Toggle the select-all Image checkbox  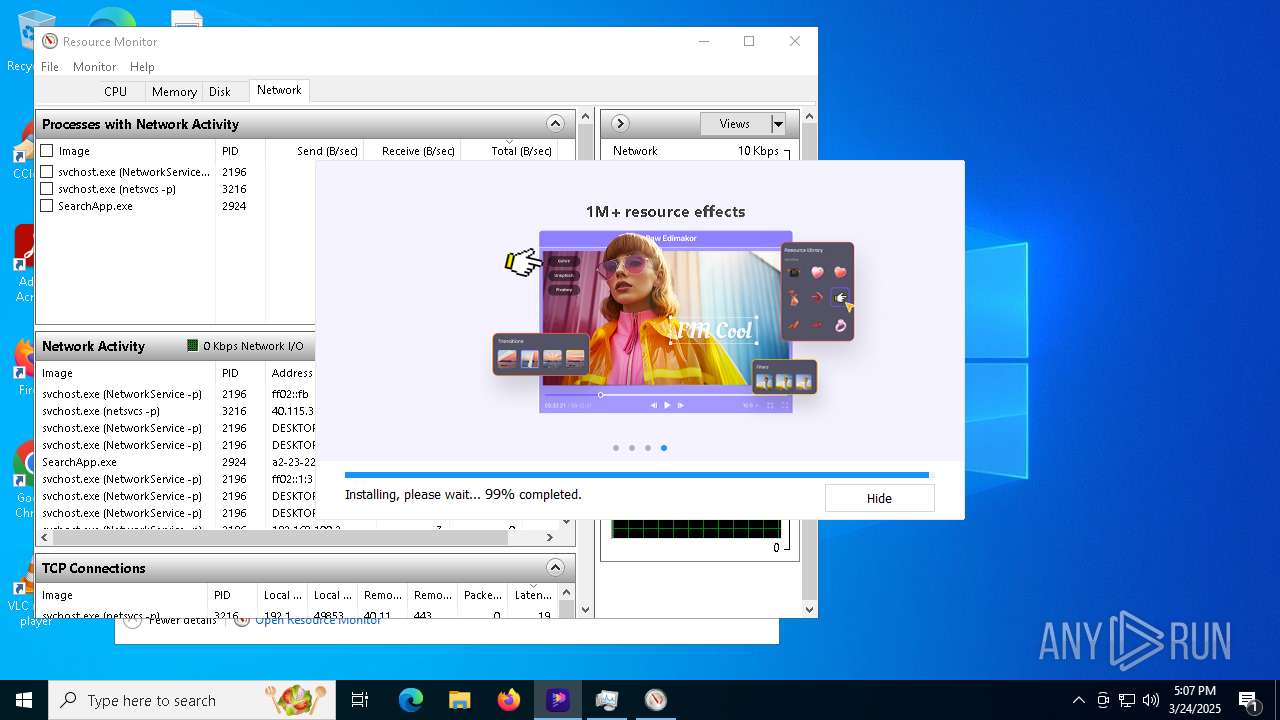pos(47,151)
